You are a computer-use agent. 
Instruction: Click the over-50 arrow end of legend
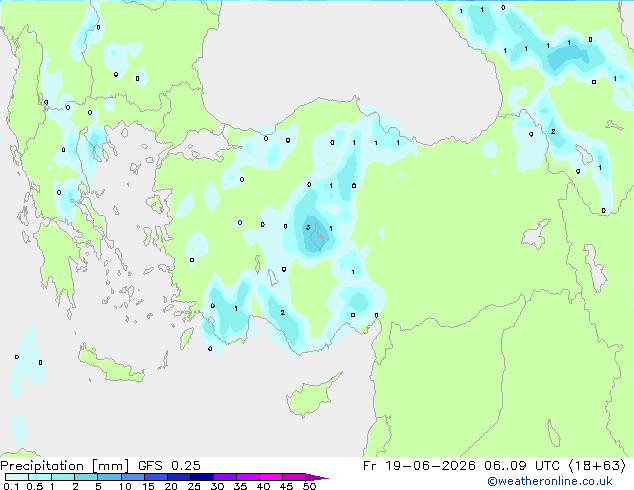317,477
